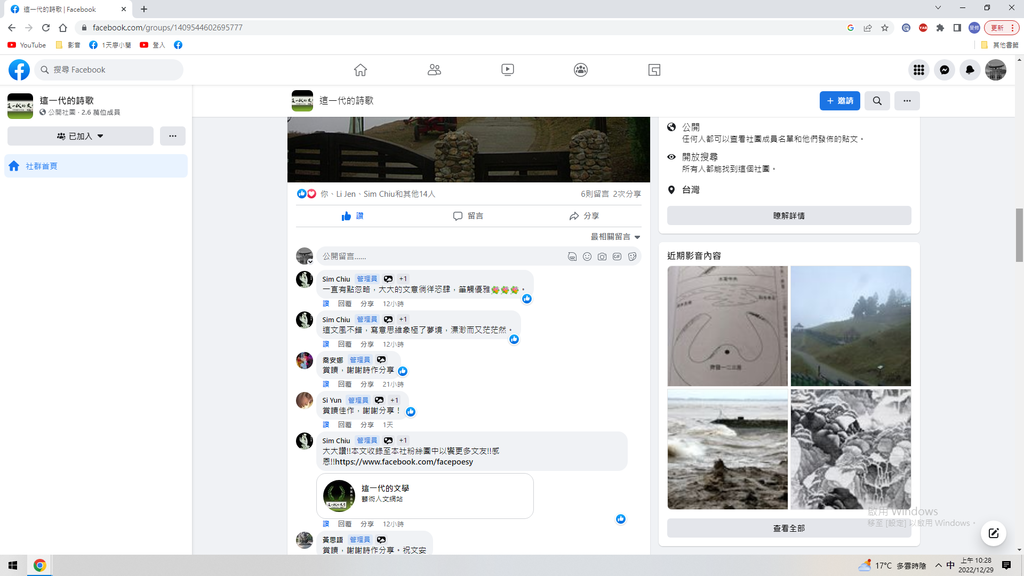Open the Watch video tab icon
The image size is (1024, 576).
(508, 70)
